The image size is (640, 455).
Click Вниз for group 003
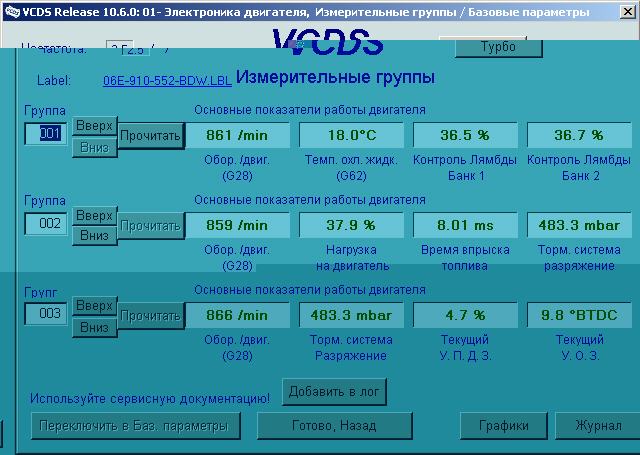(94, 328)
